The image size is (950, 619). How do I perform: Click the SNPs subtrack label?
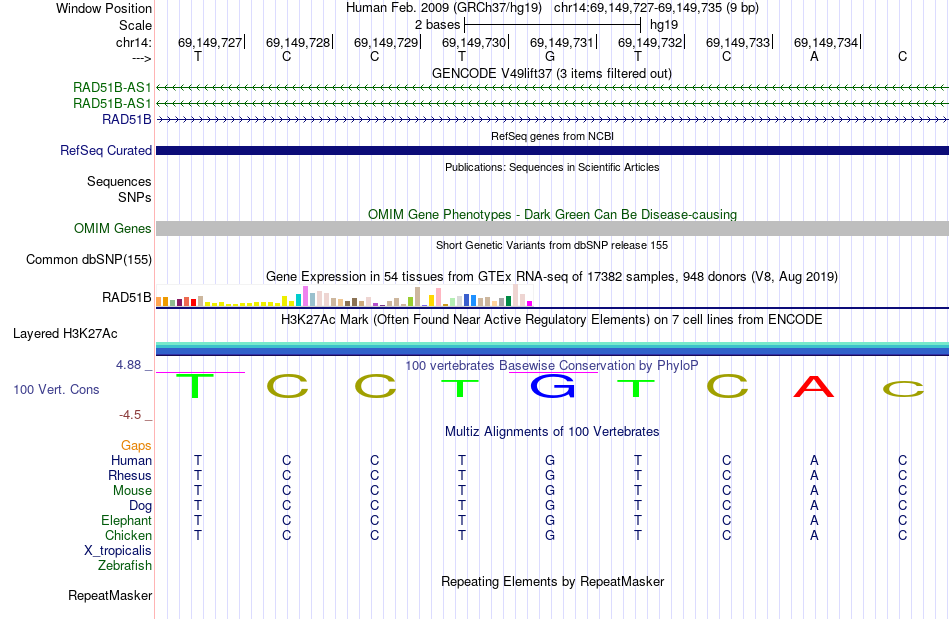coord(135,197)
